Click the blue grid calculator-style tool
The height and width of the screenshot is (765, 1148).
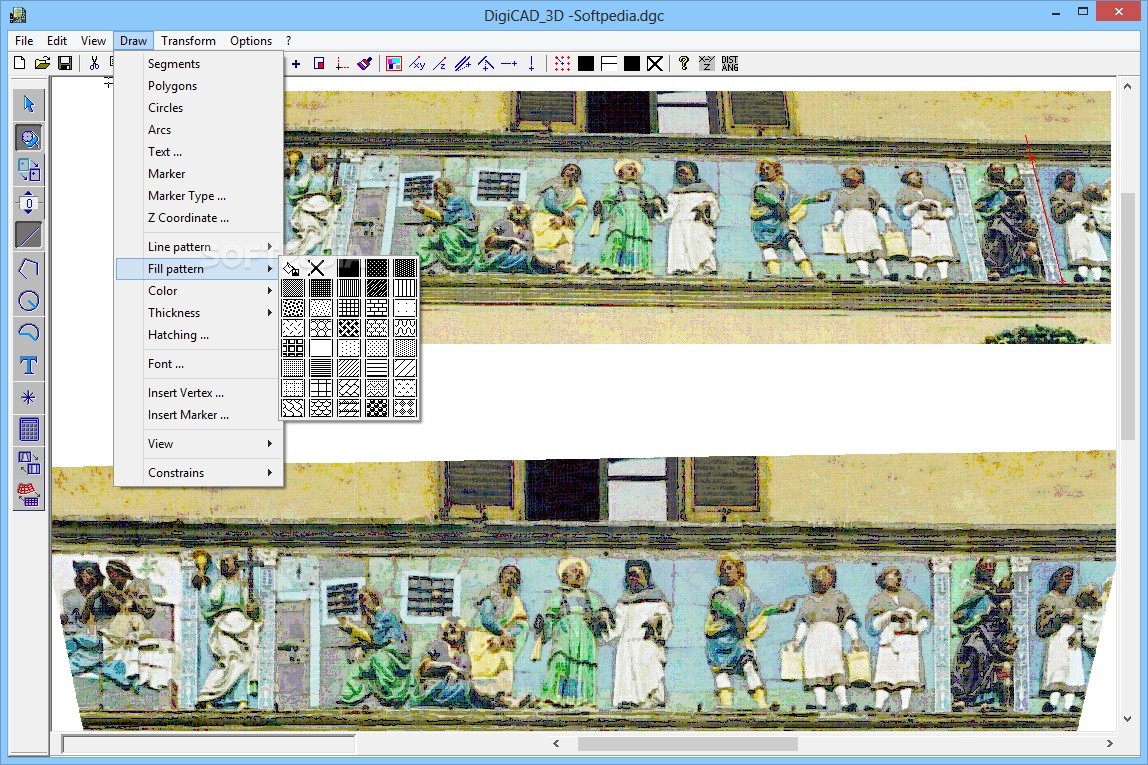coord(29,430)
